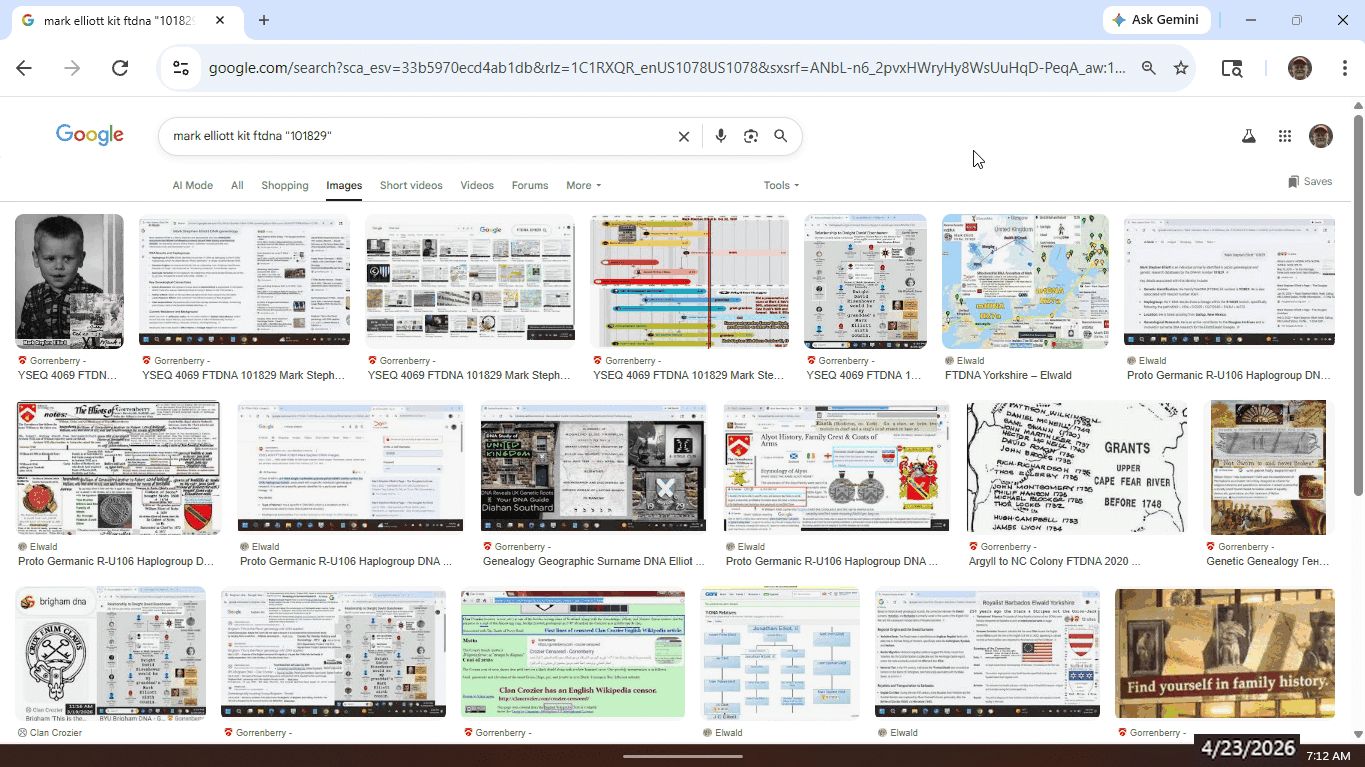
Task: Click the voice search microphone icon
Action: pyautogui.click(x=720, y=136)
